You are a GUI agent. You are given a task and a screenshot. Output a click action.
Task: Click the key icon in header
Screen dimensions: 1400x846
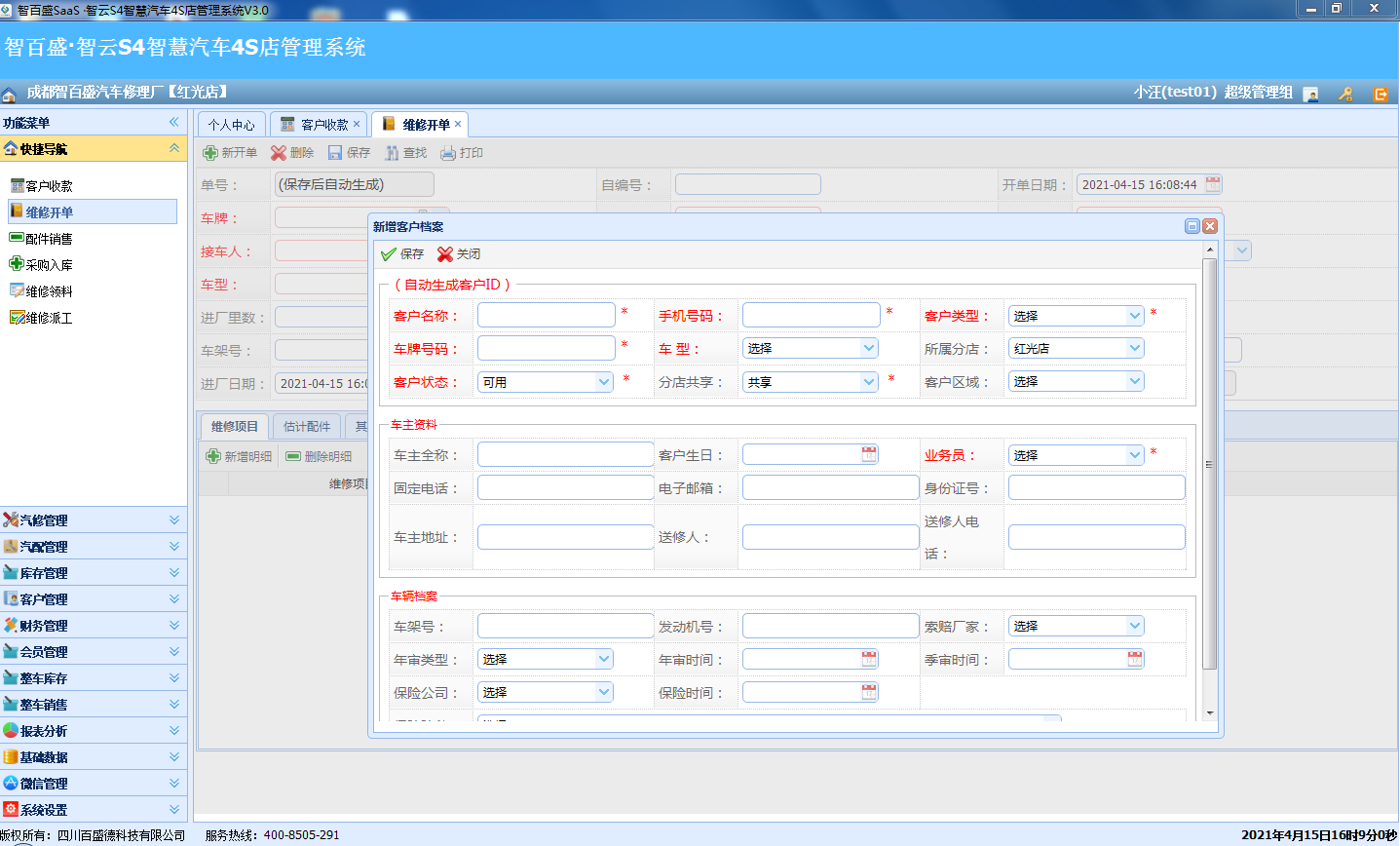click(1345, 94)
